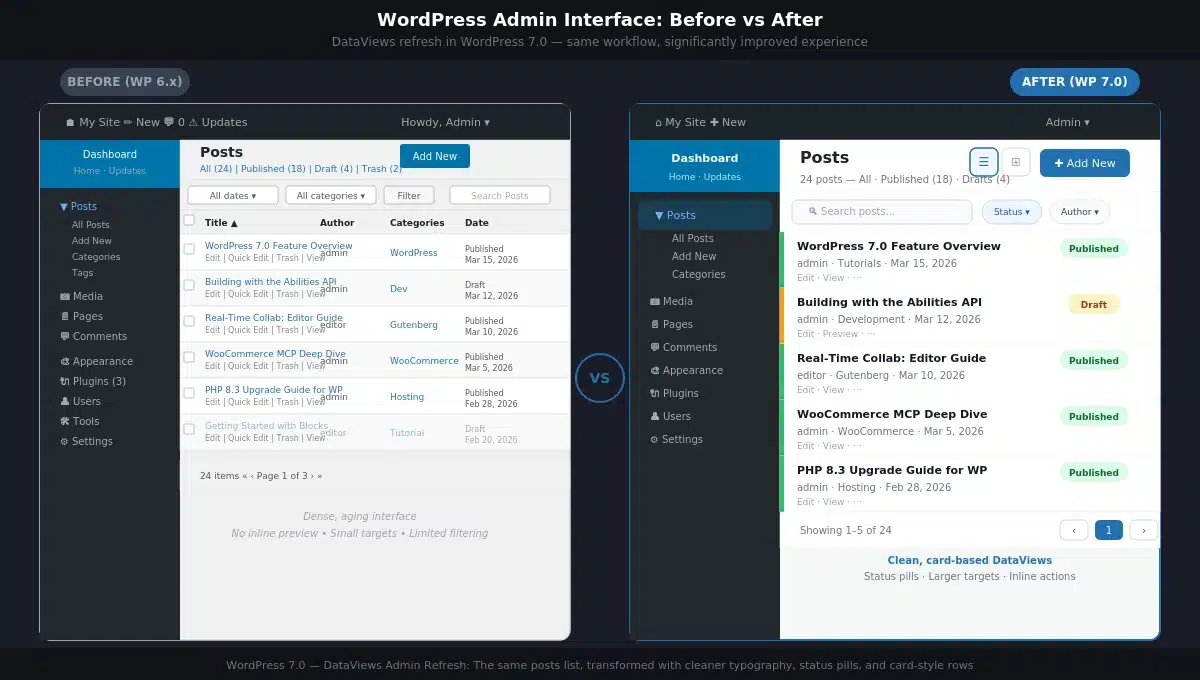Select the checkbox beside PHP 8.3 Upgrade Guide
This screenshot has height=680, width=1200.
pos(190,393)
